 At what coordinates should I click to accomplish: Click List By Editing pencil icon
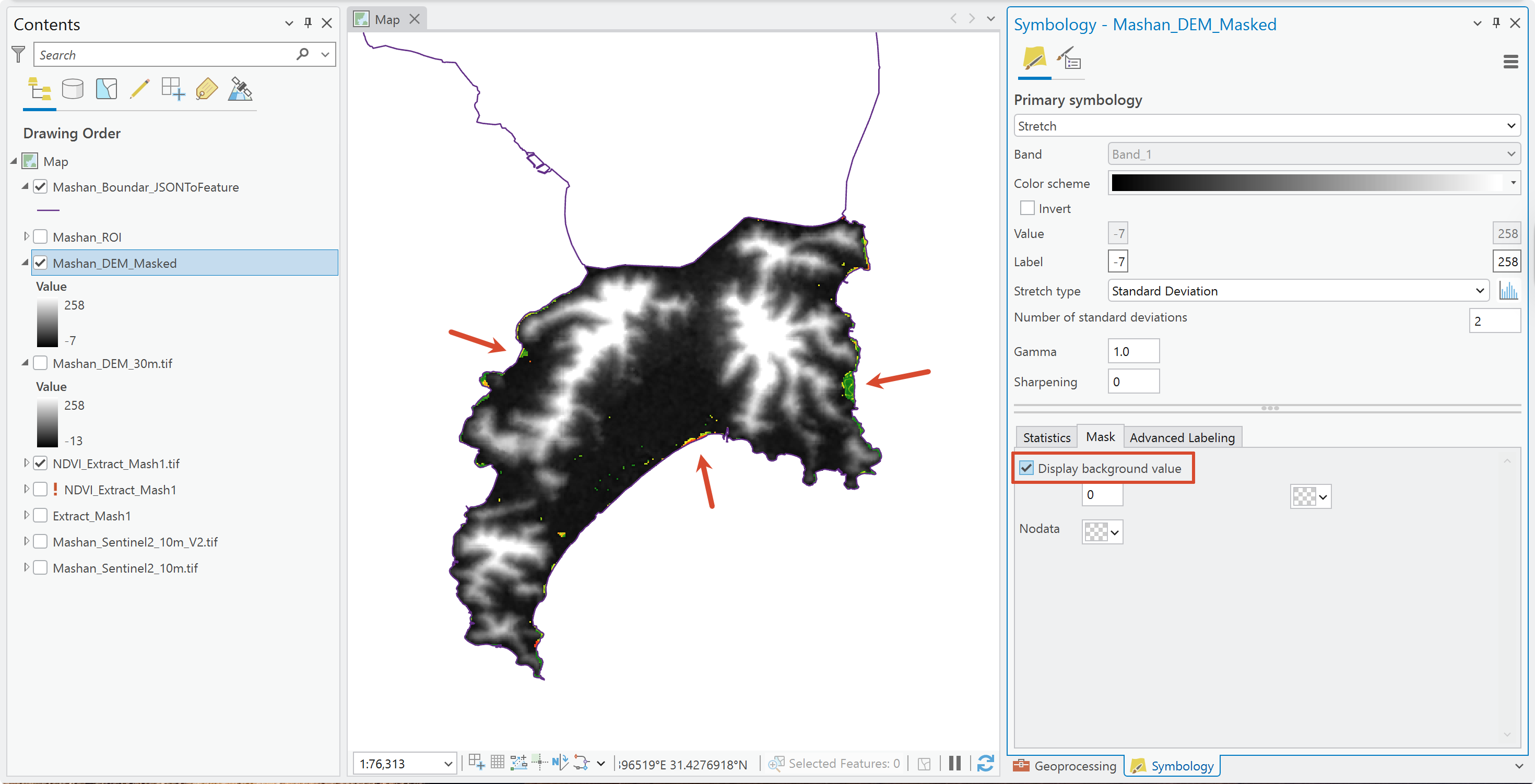(x=139, y=89)
